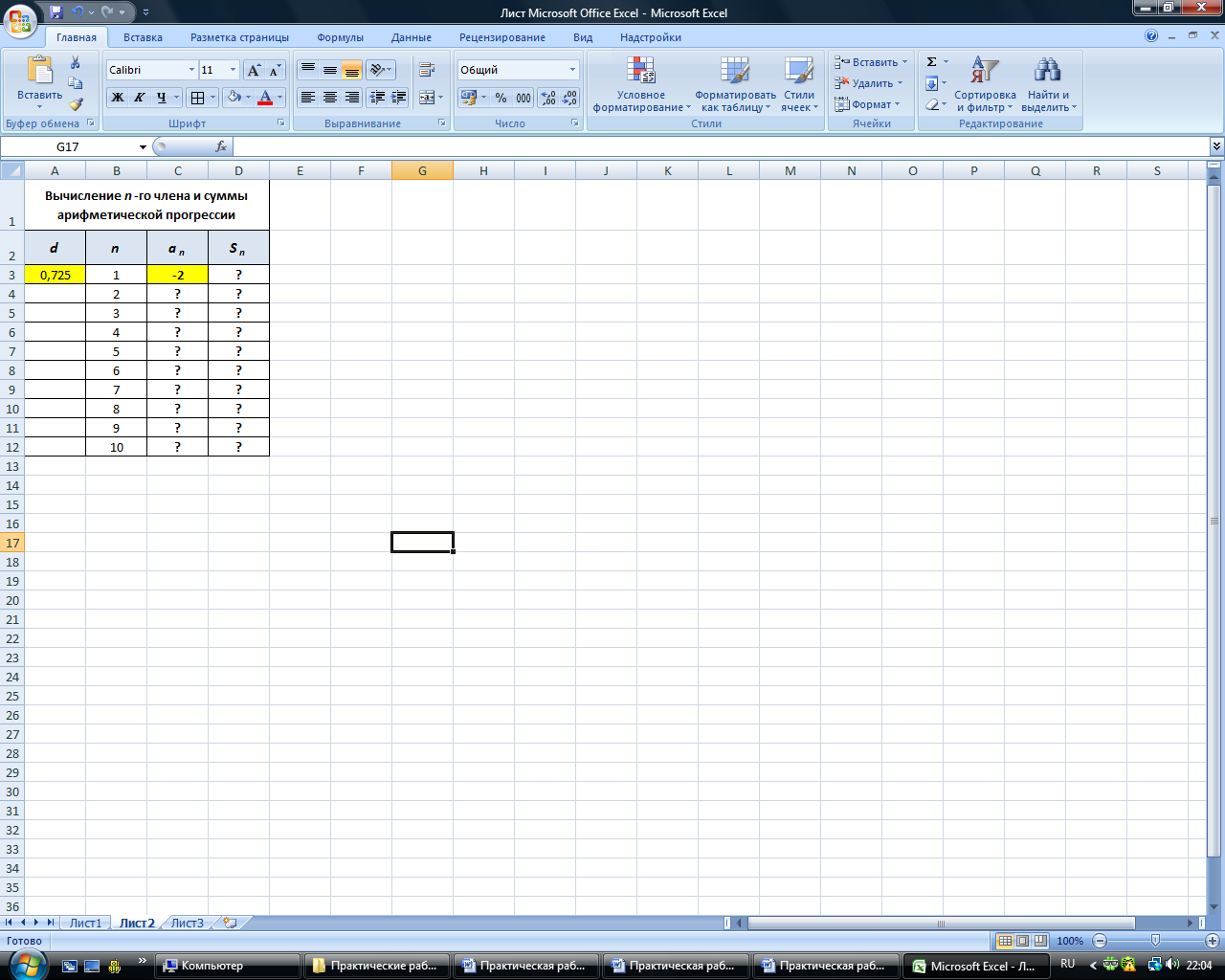
Task: Open Условное форматирование dropdown
Action: [641, 84]
